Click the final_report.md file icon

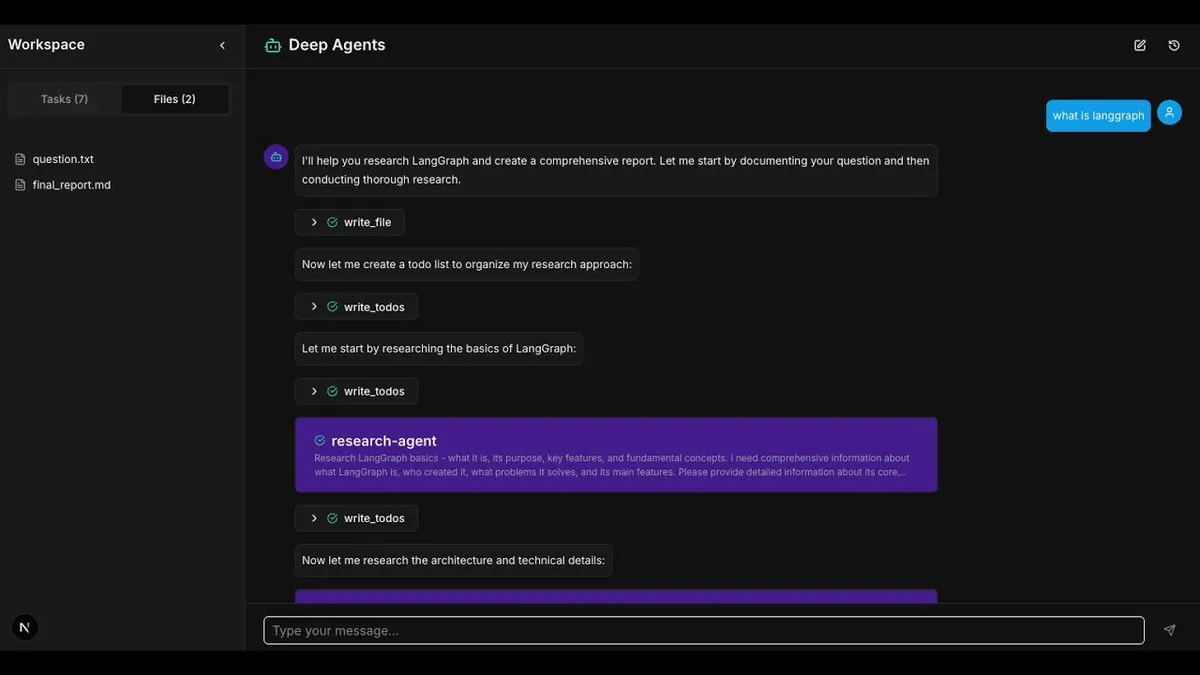pos(20,185)
